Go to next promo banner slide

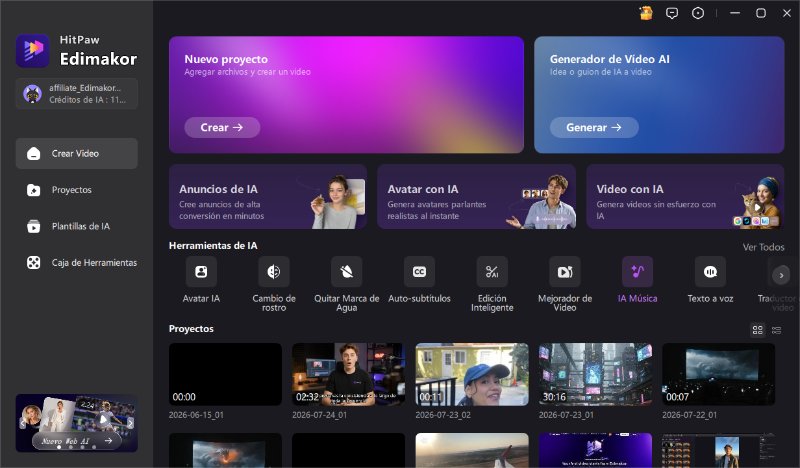tap(131, 423)
